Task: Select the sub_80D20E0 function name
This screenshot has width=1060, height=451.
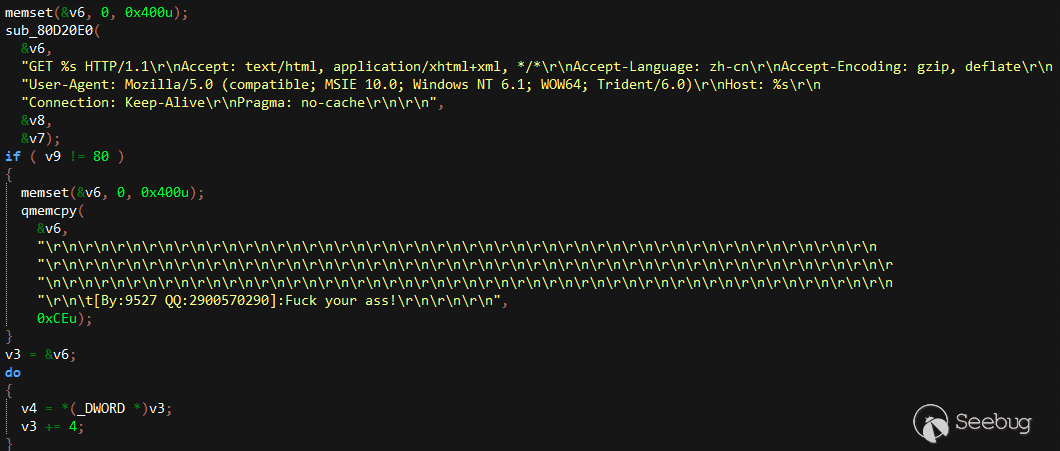Action: 51,31
